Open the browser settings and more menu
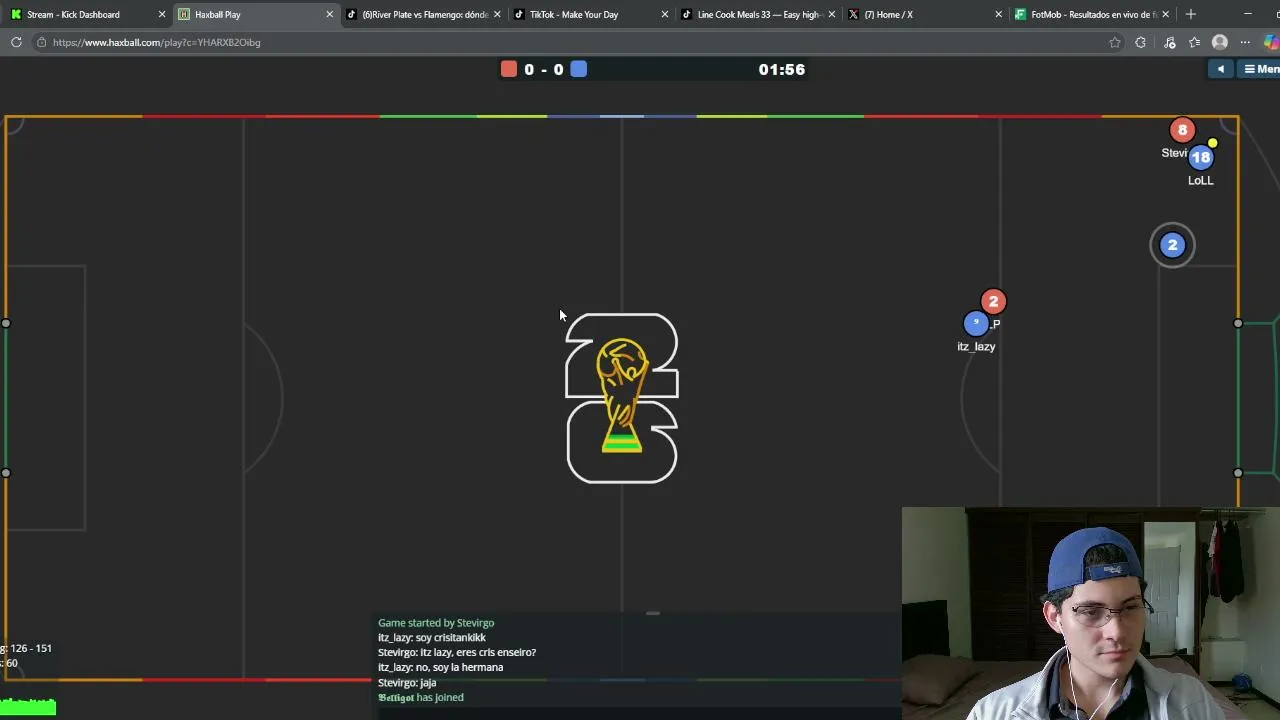 pos(1245,42)
